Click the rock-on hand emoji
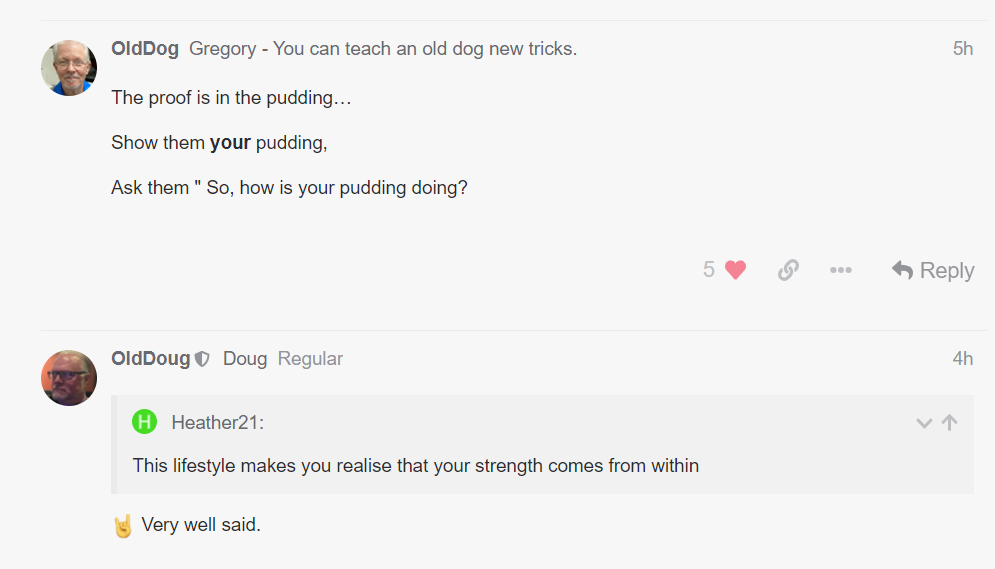This screenshot has width=995, height=569. (123, 526)
